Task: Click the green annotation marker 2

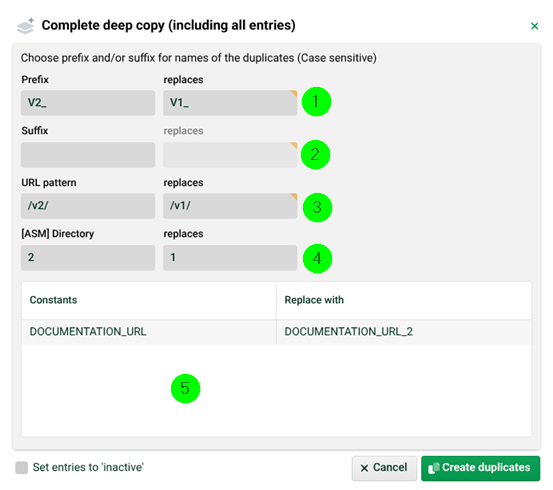Action: pos(315,155)
